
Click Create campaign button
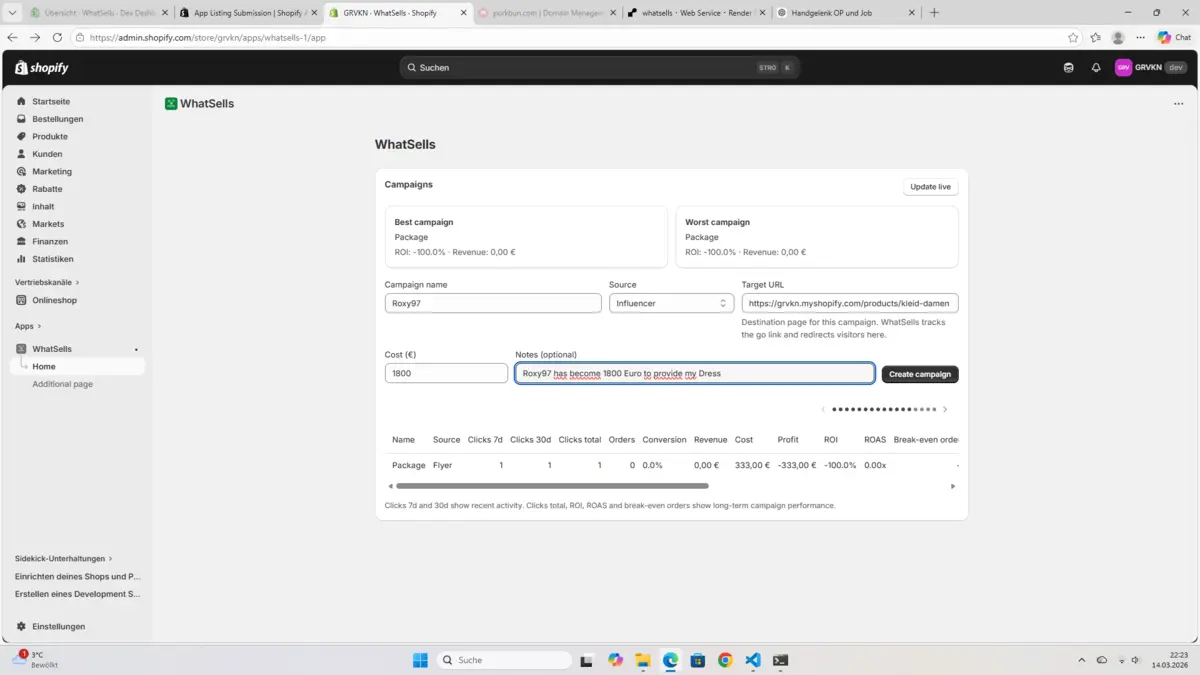click(x=920, y=374)
